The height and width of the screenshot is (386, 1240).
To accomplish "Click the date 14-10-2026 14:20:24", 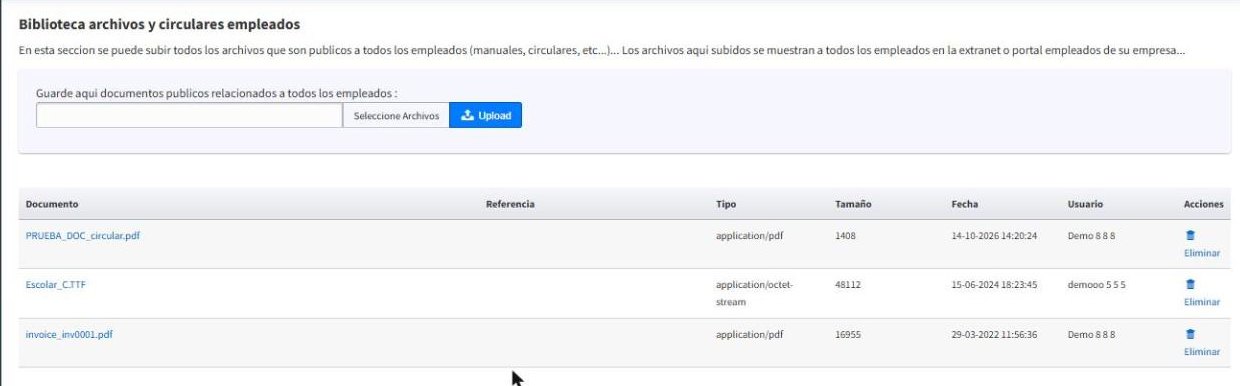I will pos(994,236).
